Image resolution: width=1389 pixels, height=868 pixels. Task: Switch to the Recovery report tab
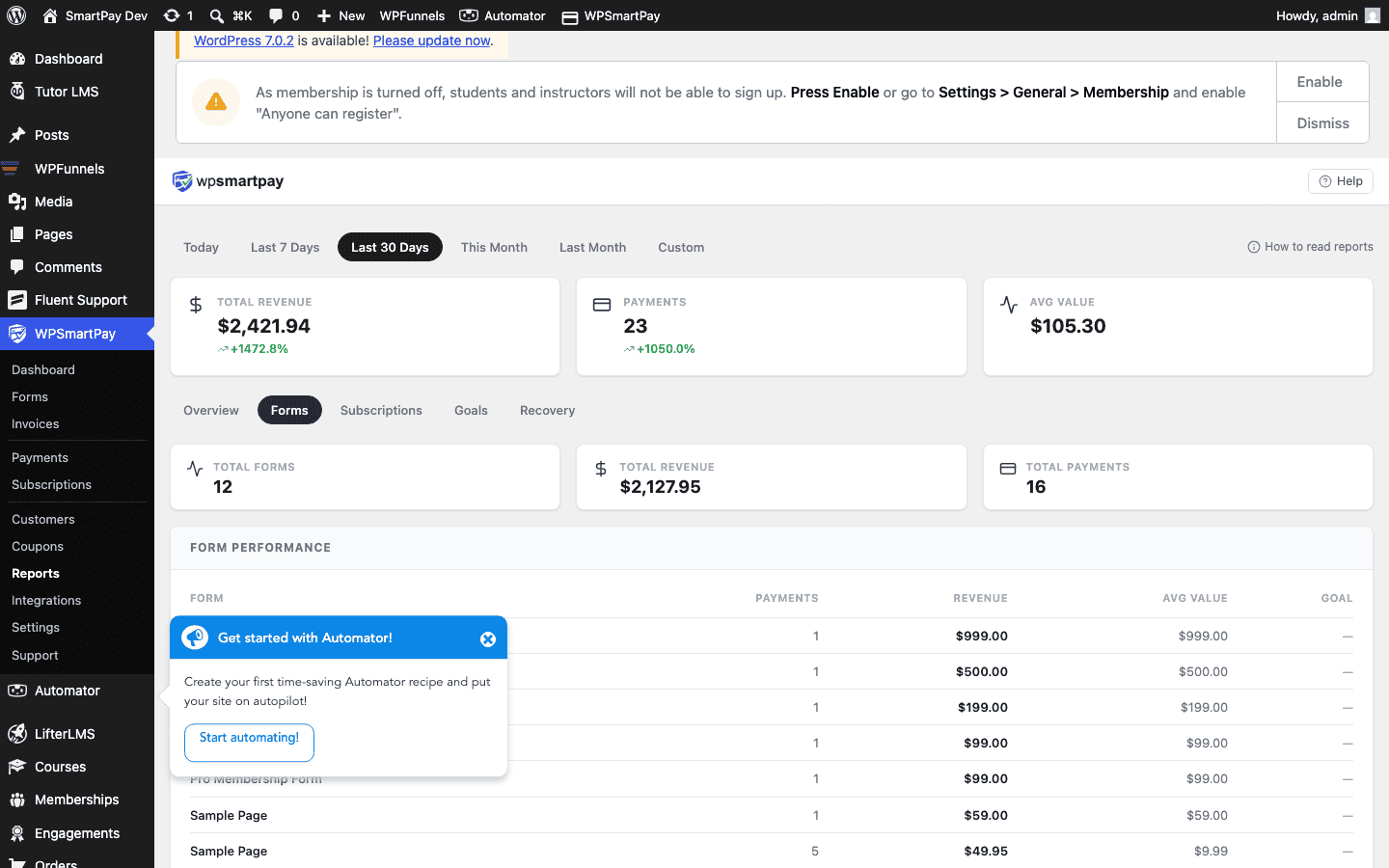pyautogui.click(x=547, y=410)
